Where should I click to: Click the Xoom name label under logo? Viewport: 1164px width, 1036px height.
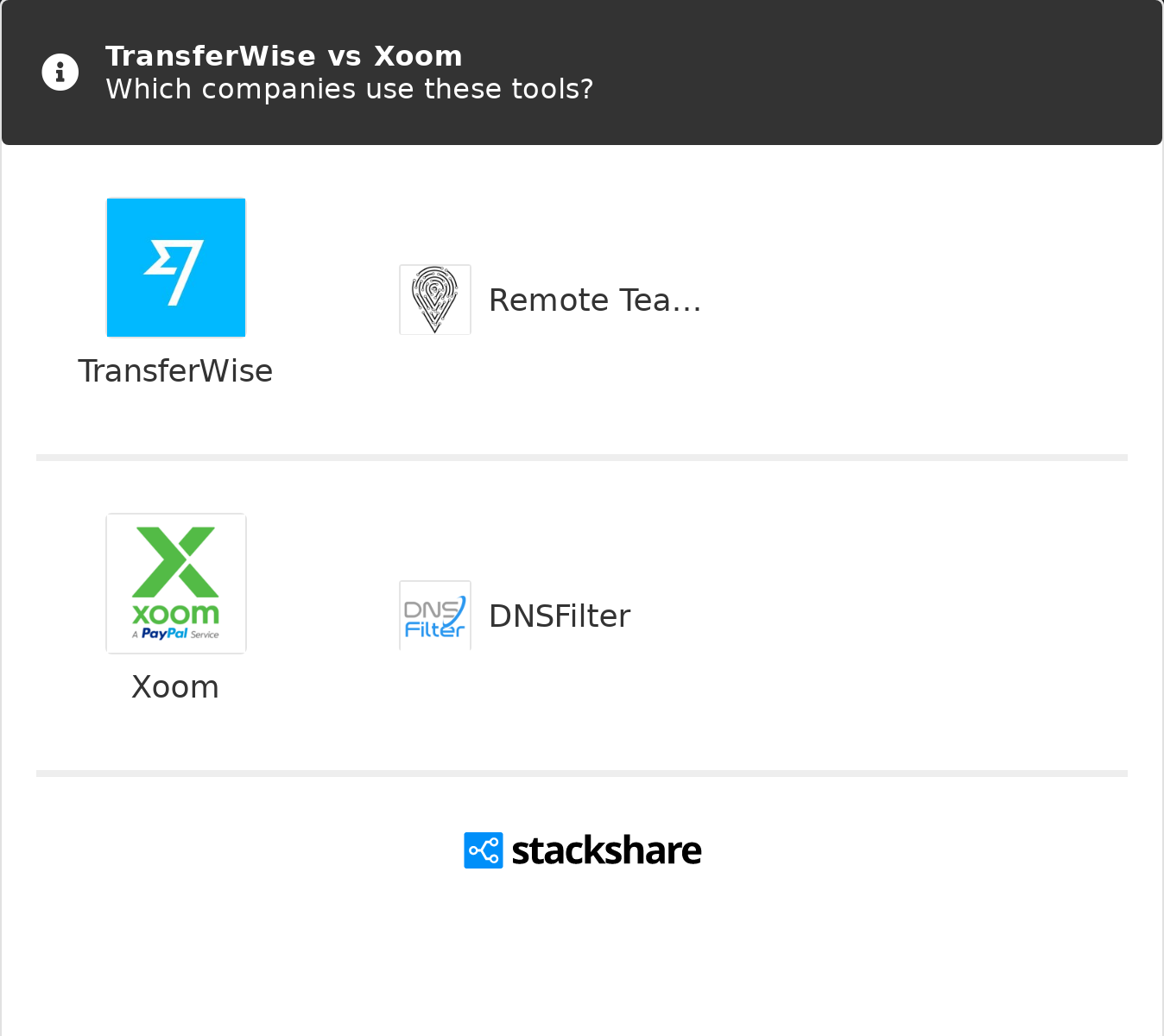[x=175, y=687]
